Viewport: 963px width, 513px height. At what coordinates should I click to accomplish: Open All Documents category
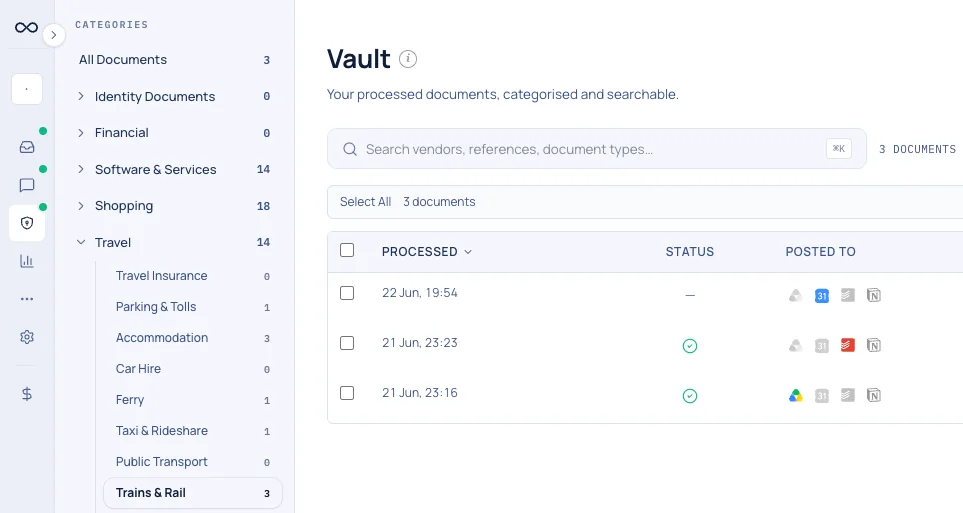coord(174,60)
